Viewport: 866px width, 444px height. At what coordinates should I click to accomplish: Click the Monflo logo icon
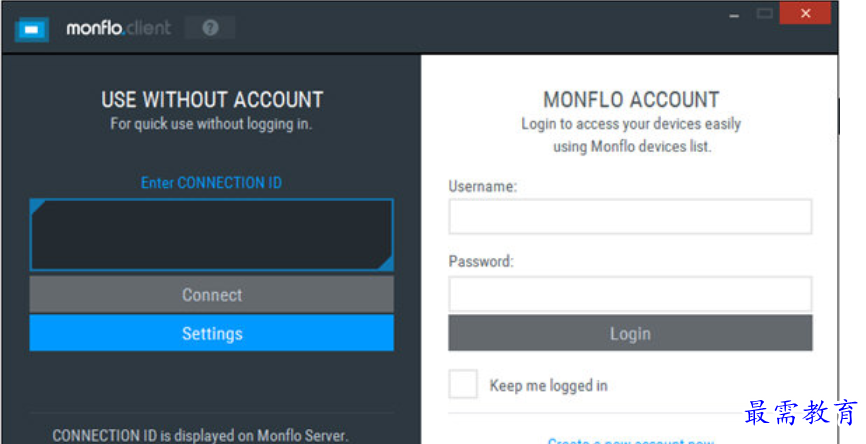click(x=32, y=29)
